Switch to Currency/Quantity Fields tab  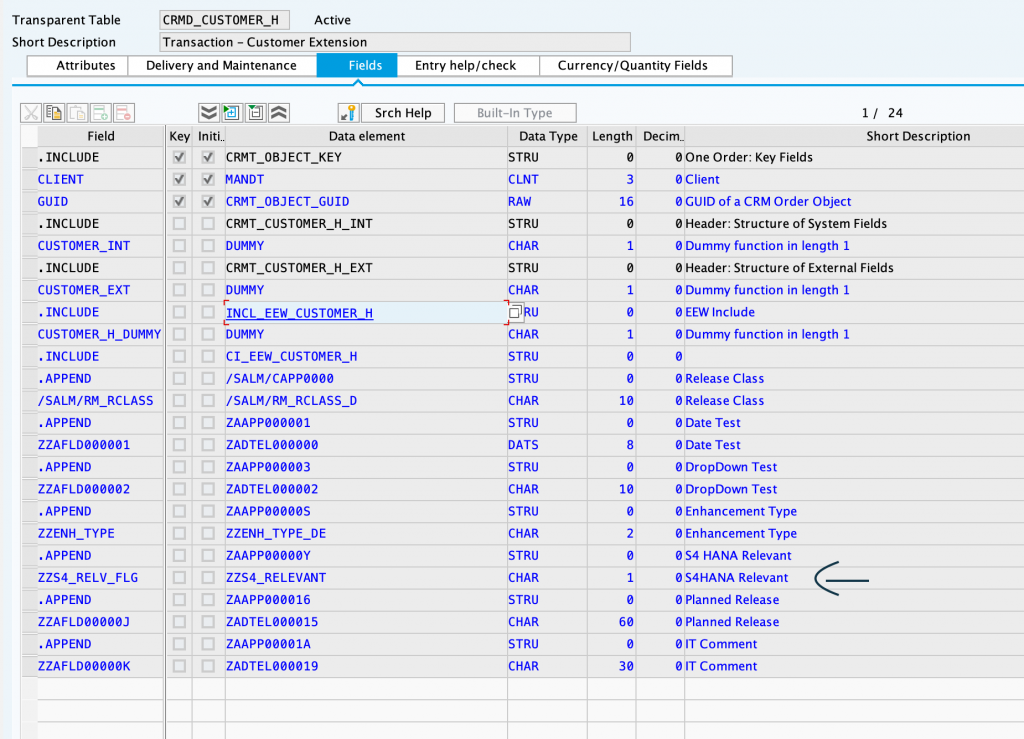pyautogui.click(x=635, y=65)
